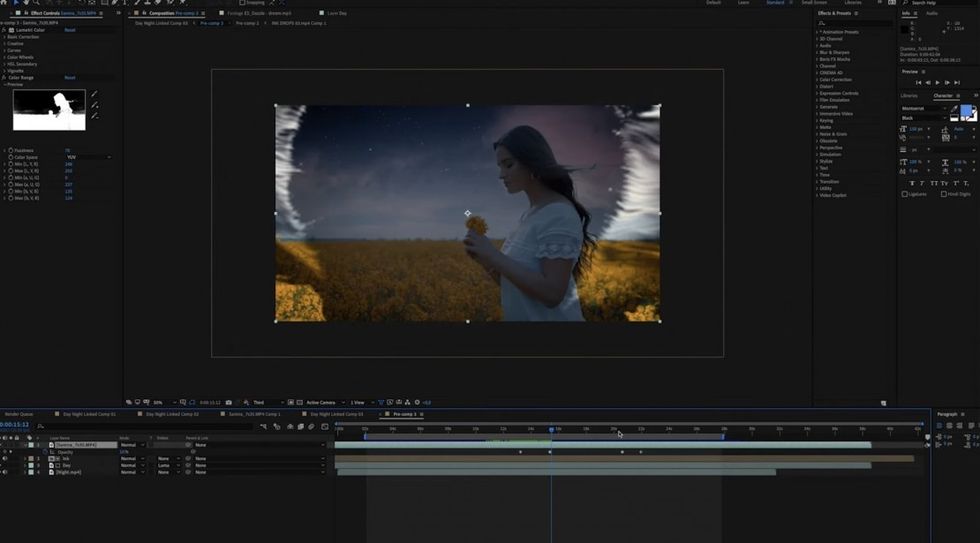Switch to the Standard workspace
This screenshot has width=980, height=543.
[x=775, y=2]
